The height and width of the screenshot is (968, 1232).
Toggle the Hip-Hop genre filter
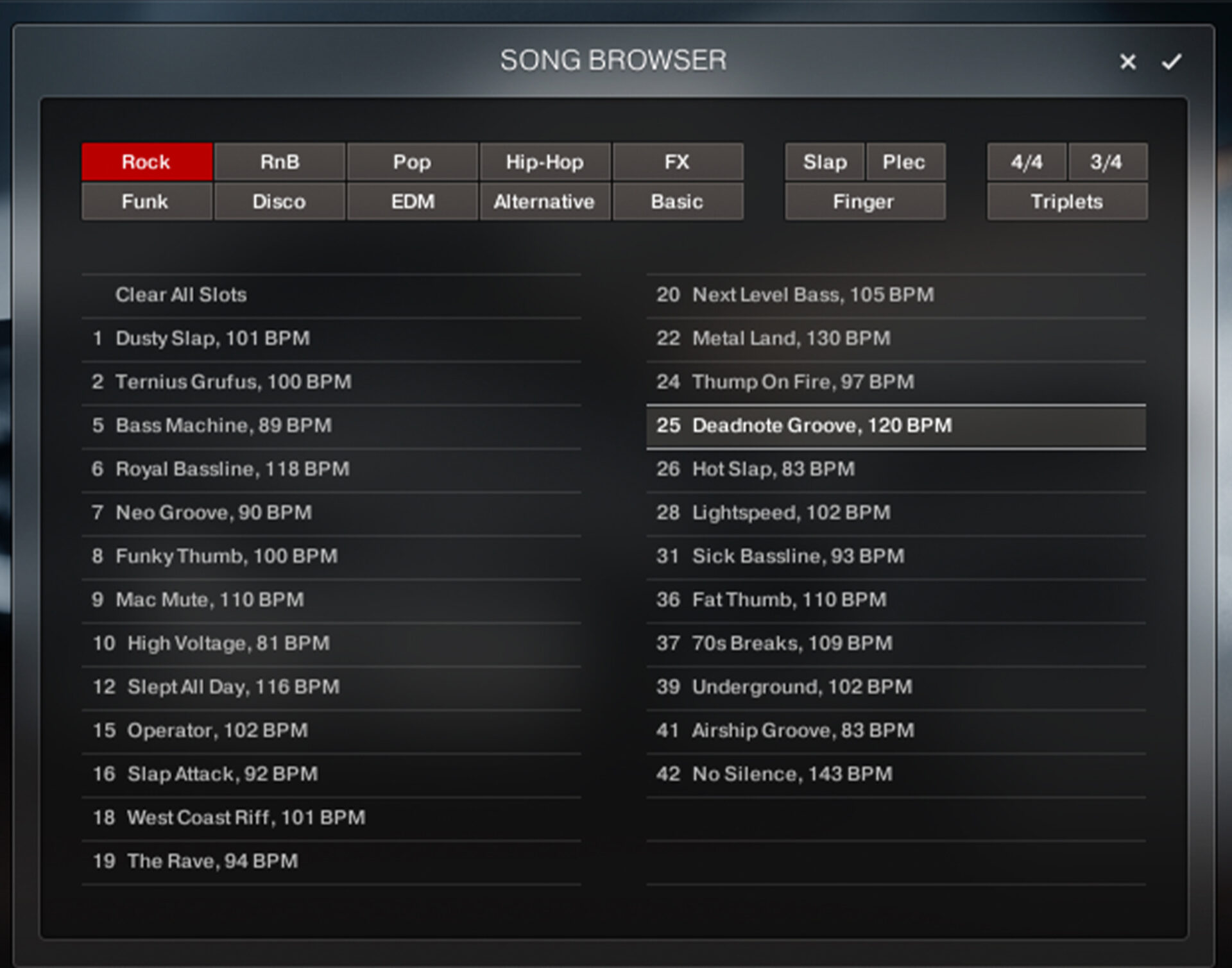(545, 162)
